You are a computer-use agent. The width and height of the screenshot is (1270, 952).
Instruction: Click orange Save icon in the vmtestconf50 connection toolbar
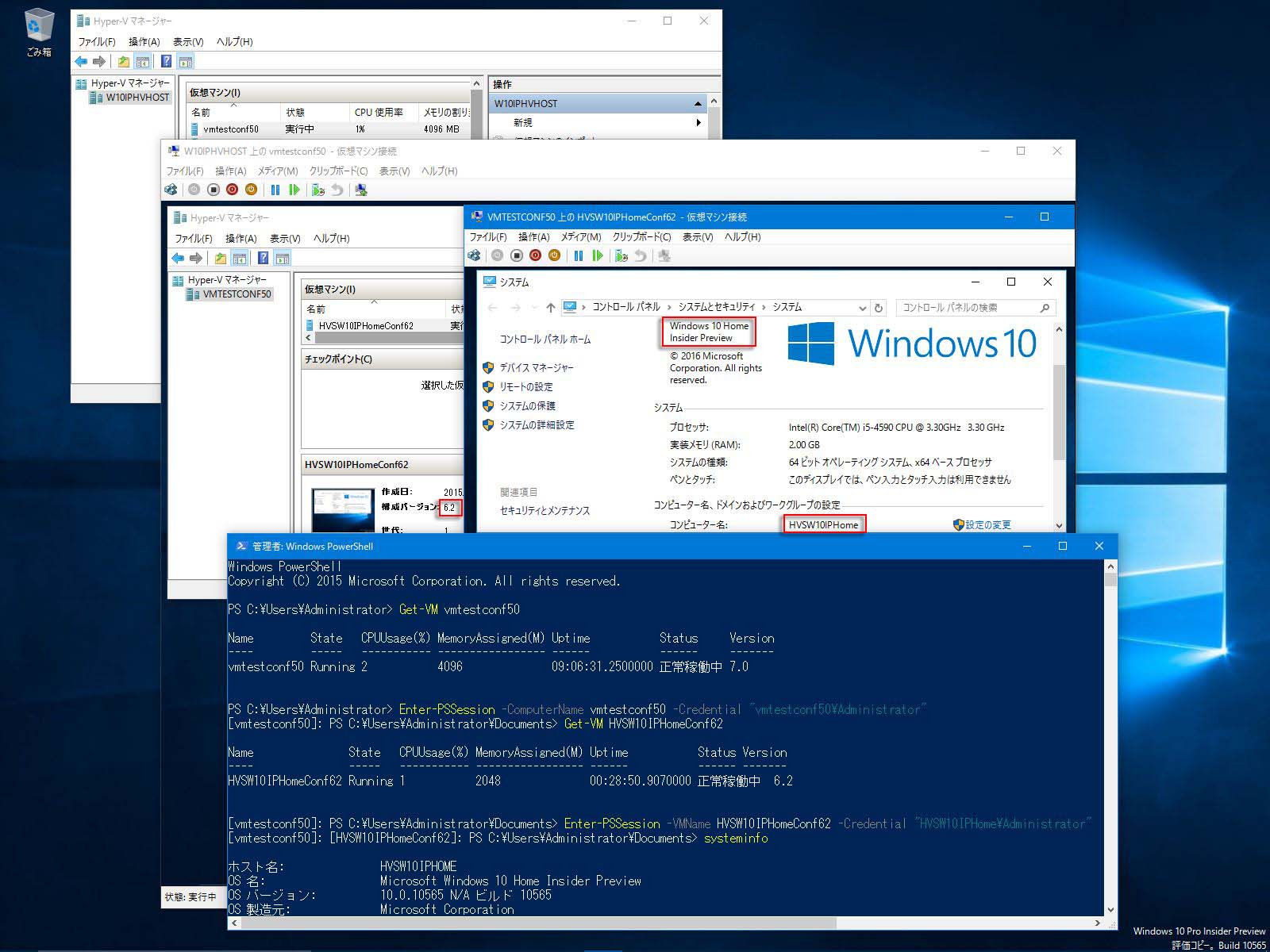point(251,190)
